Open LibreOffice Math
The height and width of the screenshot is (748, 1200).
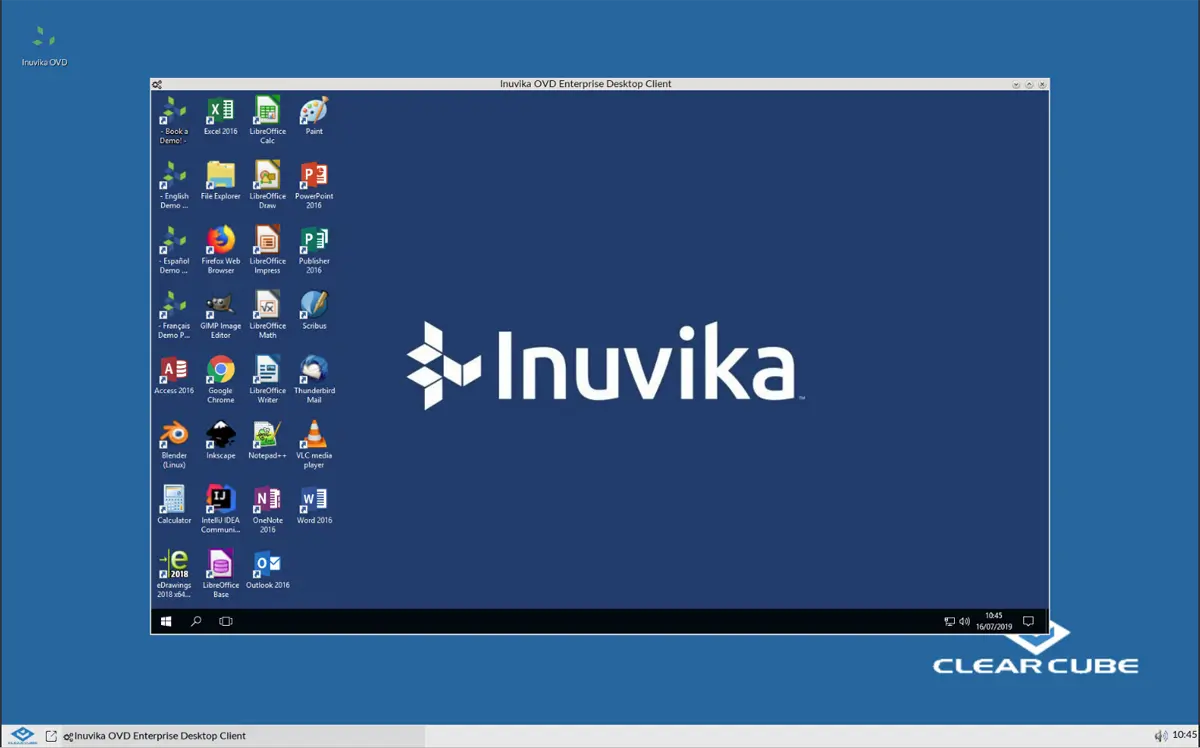pos(267,315)
